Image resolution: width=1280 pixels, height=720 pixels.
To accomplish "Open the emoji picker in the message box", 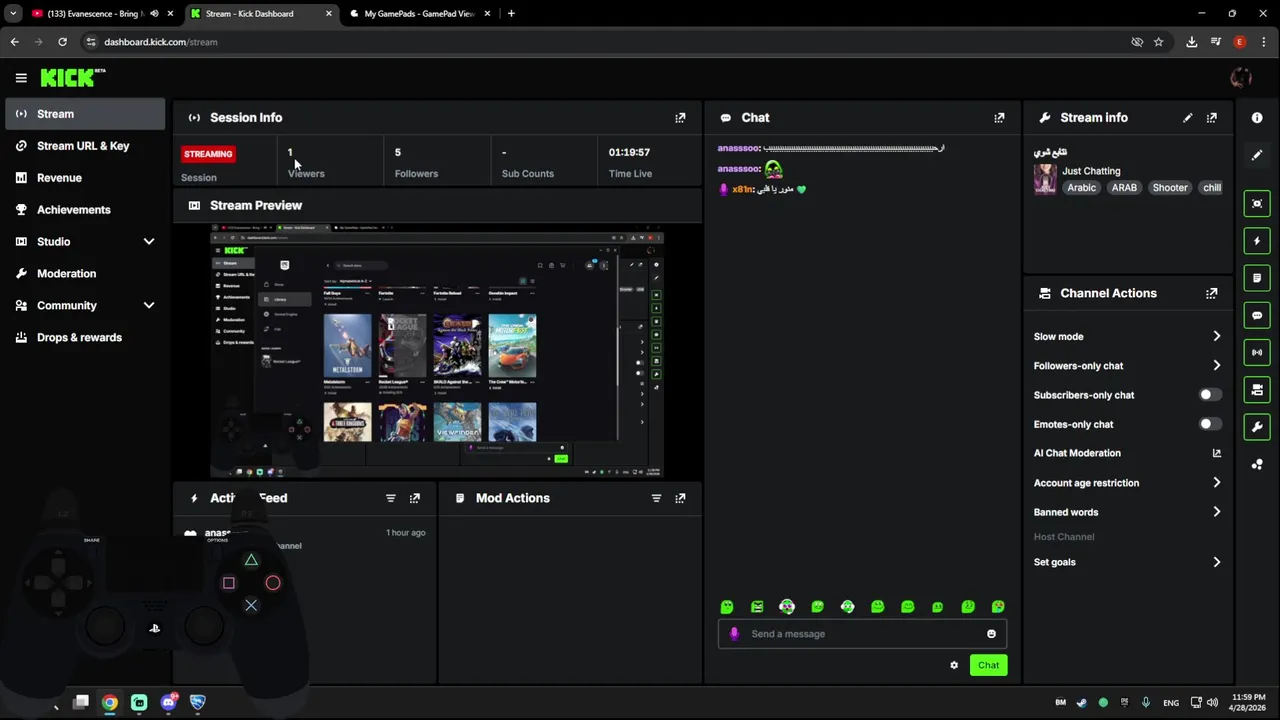I will coord(991,634).
